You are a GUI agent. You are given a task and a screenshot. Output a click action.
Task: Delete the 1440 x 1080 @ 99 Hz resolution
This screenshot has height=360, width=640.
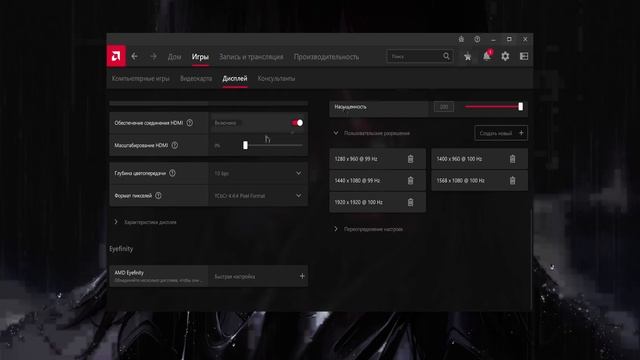(411, 180)
